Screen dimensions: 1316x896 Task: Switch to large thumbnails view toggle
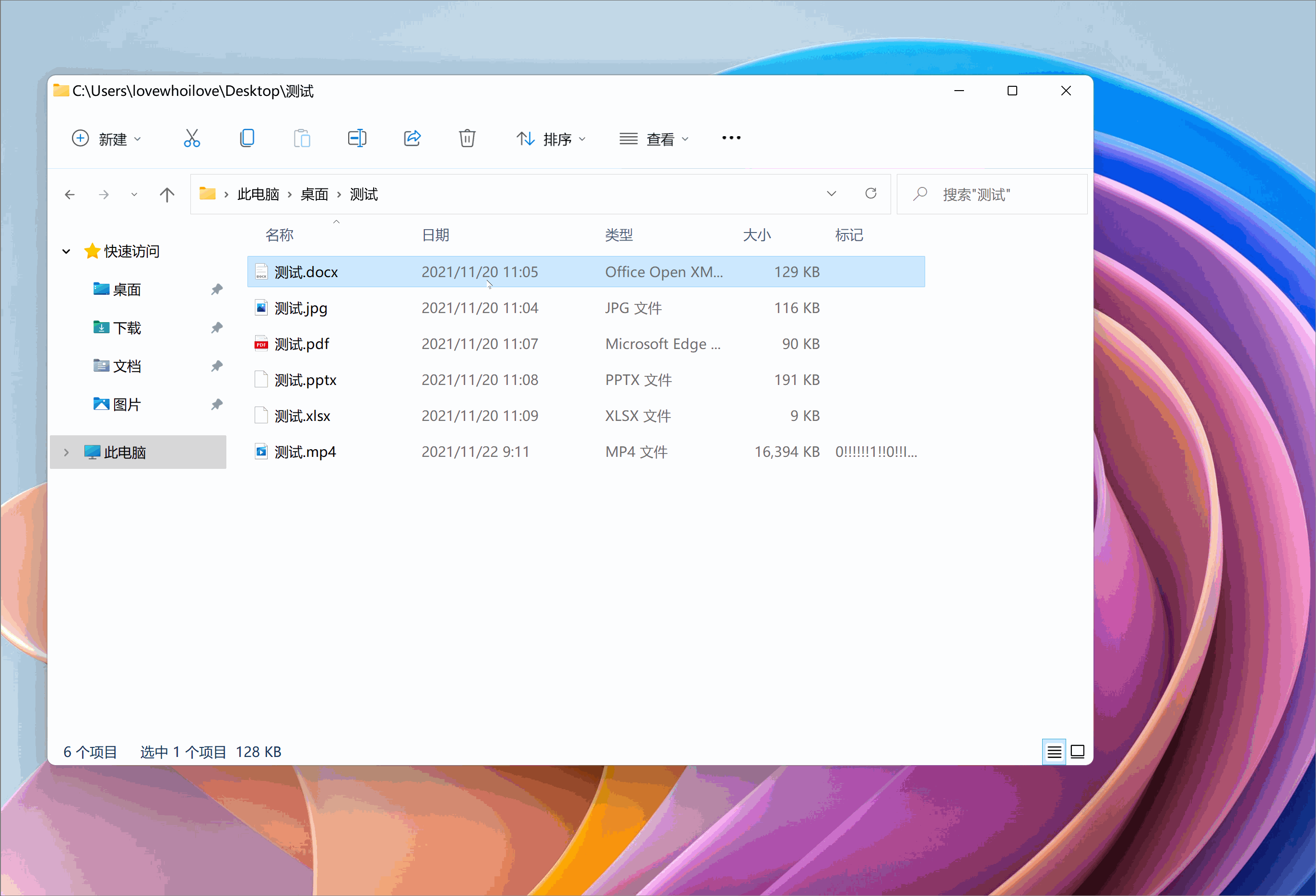tap(1078, 752)
